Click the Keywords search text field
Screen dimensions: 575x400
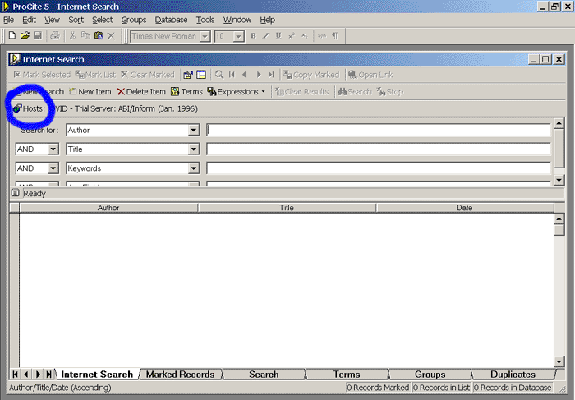click(x=378, y=168)
